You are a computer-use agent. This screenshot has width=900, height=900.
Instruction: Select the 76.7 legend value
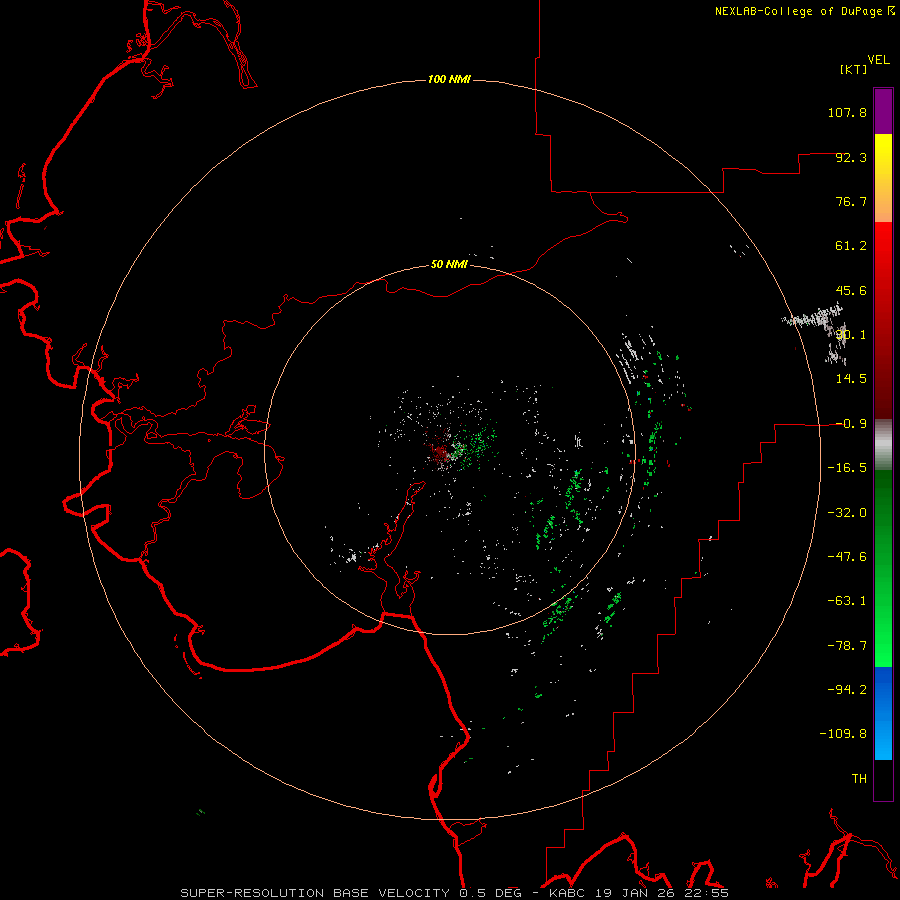[x=851, y=201]
